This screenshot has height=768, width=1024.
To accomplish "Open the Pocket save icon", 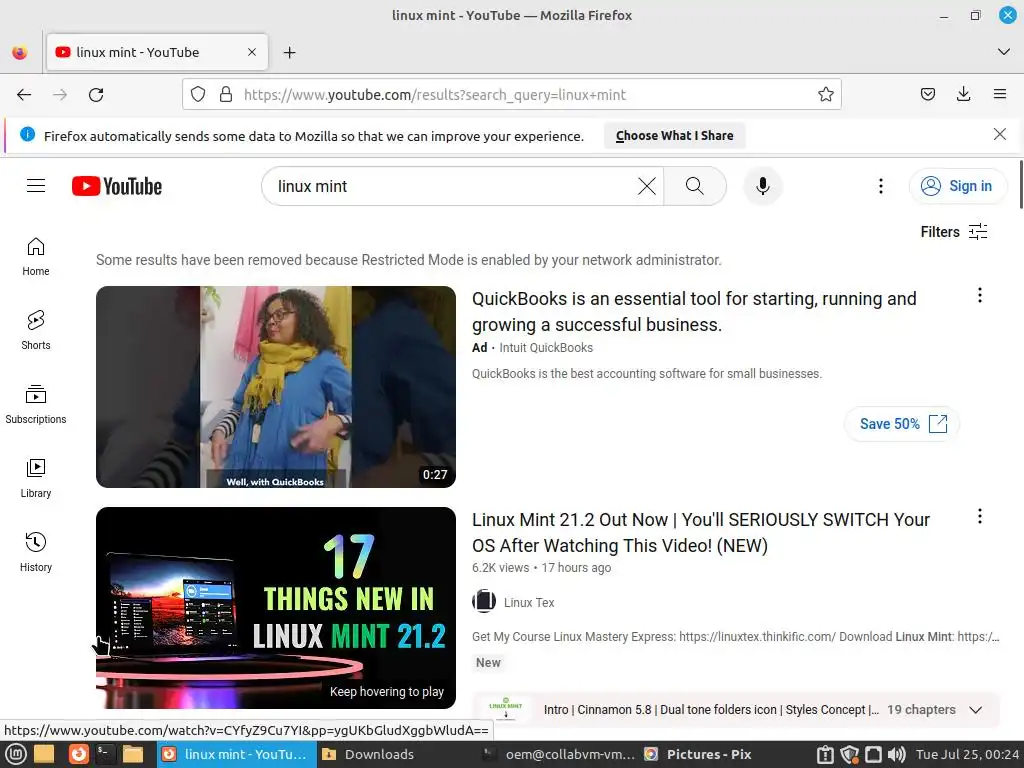I will tap(927, 95).
